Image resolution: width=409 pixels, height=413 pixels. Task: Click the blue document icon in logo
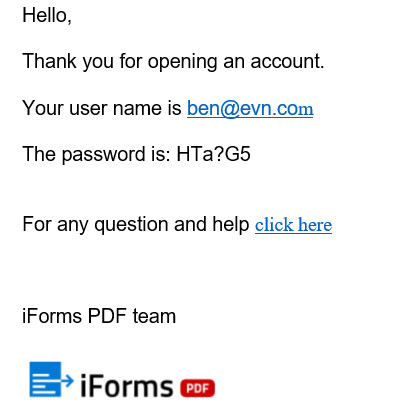click(45, 379)
